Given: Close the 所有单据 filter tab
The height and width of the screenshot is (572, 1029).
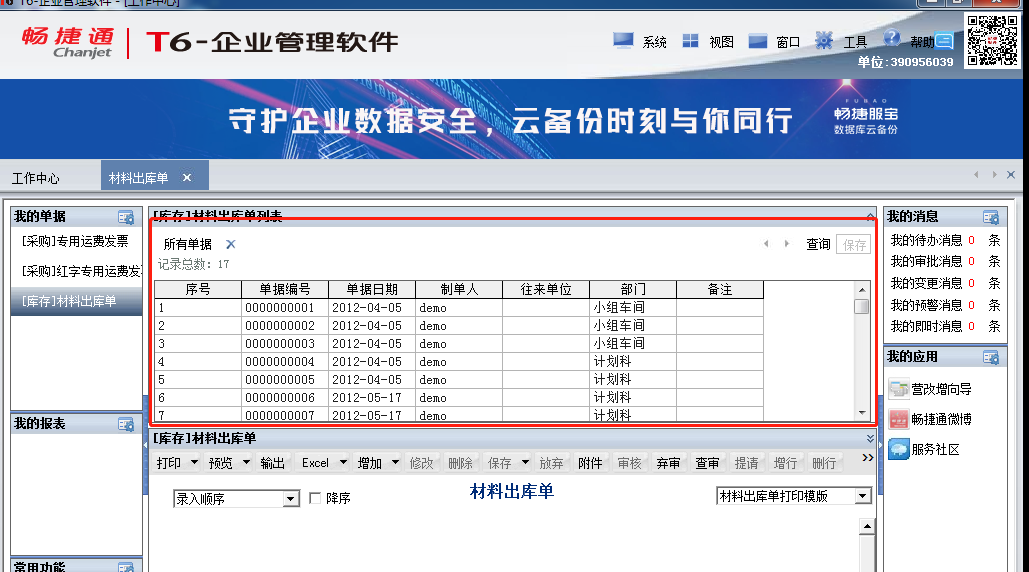Looking at the screenshot, I should 230,244.
